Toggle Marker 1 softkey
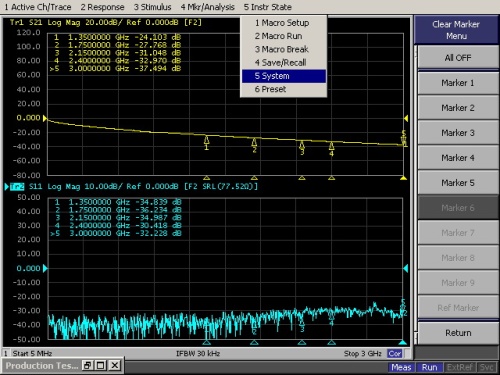 tap(458, 83)
